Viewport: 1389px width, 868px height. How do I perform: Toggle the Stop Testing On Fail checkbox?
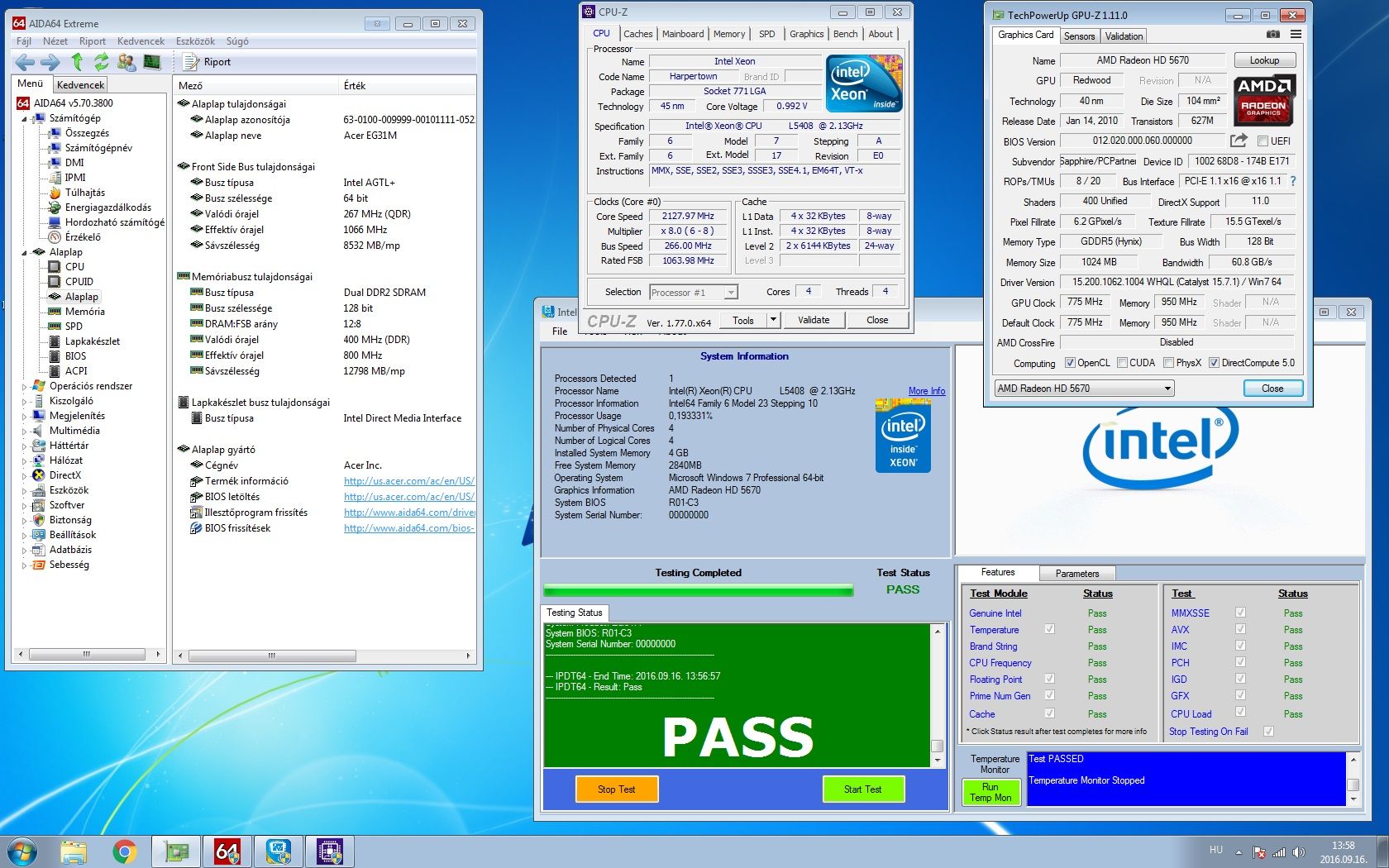[1268, 732]
